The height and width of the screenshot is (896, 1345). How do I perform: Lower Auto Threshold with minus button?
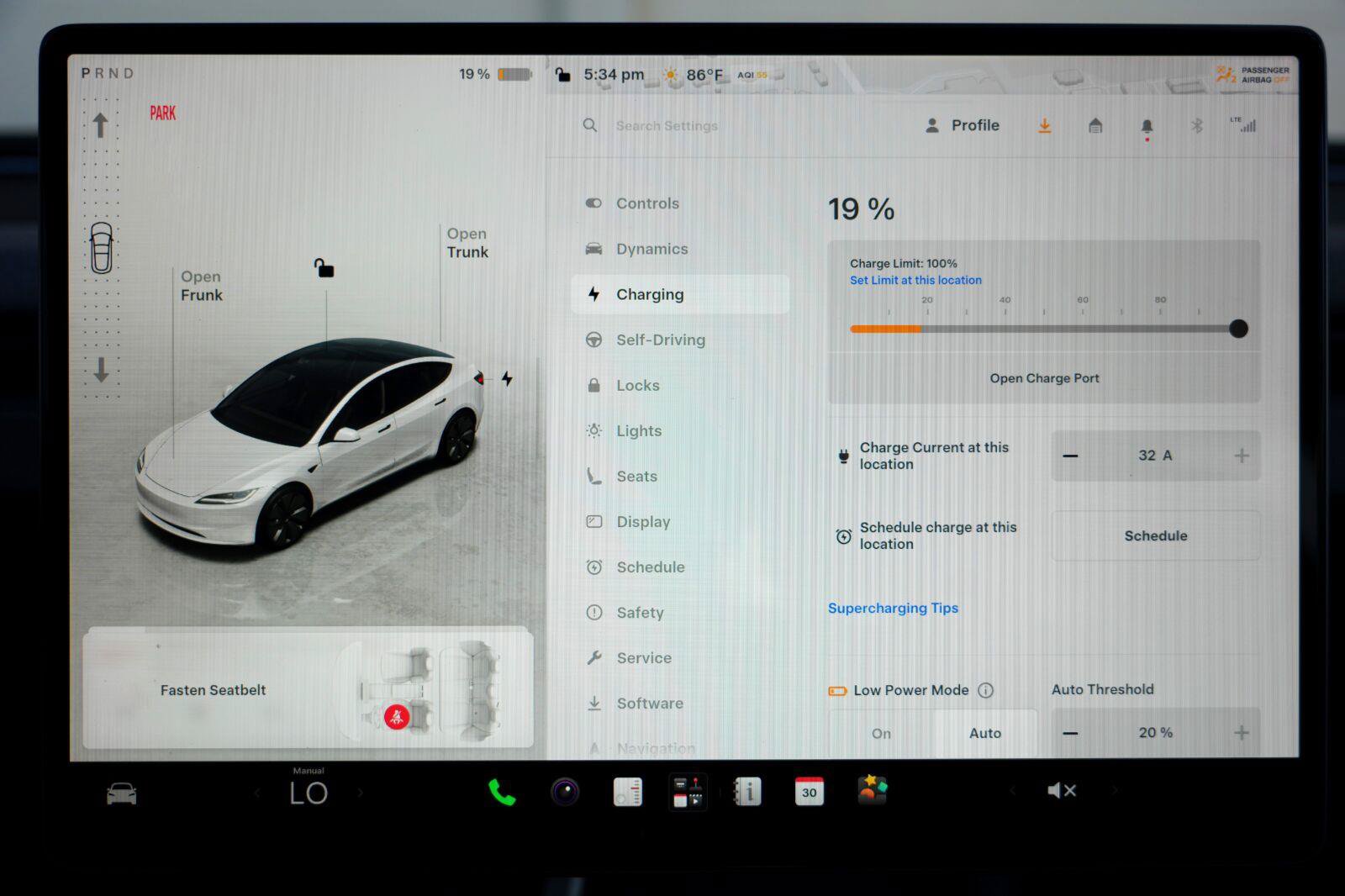(x=1070, y=733)
